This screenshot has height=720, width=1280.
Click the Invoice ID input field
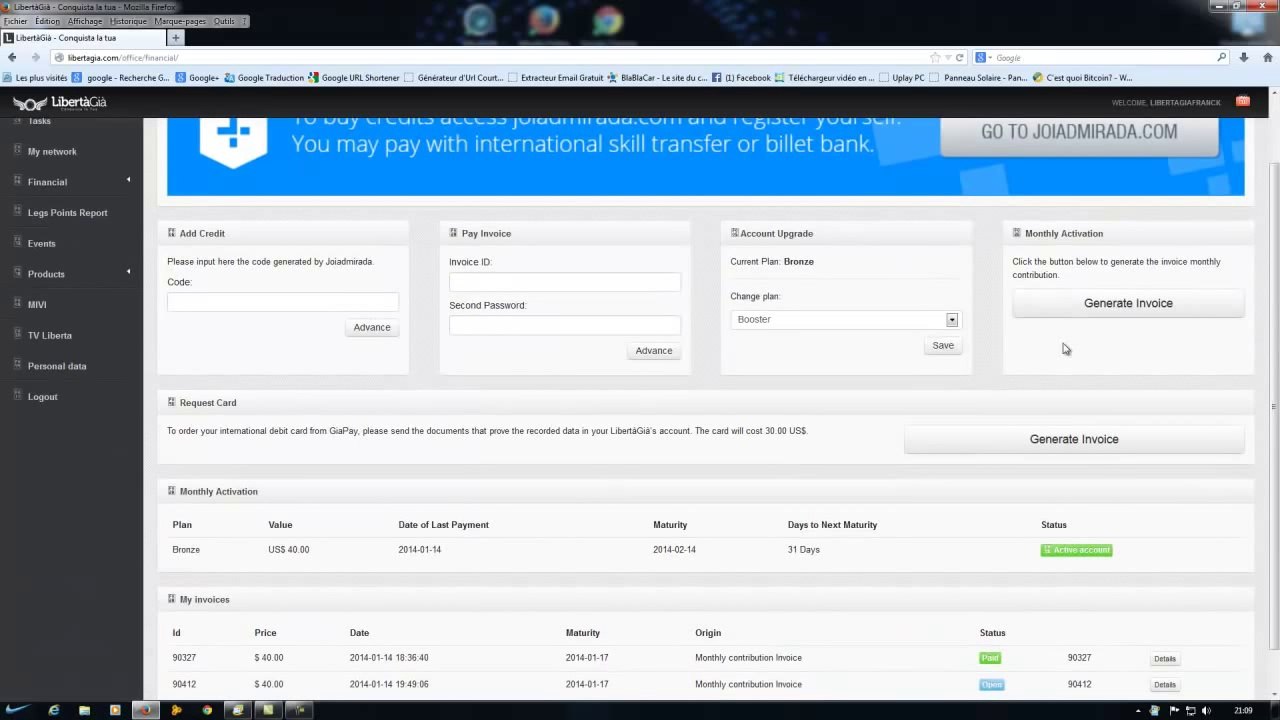[565, 282]
